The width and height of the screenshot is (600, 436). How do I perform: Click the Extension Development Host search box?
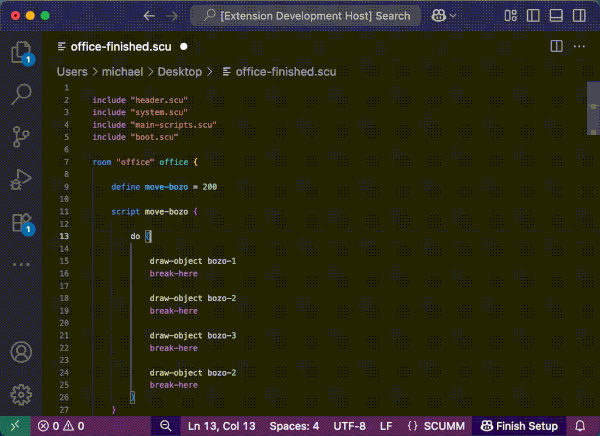pyautogui.click(x=306, y=16)
